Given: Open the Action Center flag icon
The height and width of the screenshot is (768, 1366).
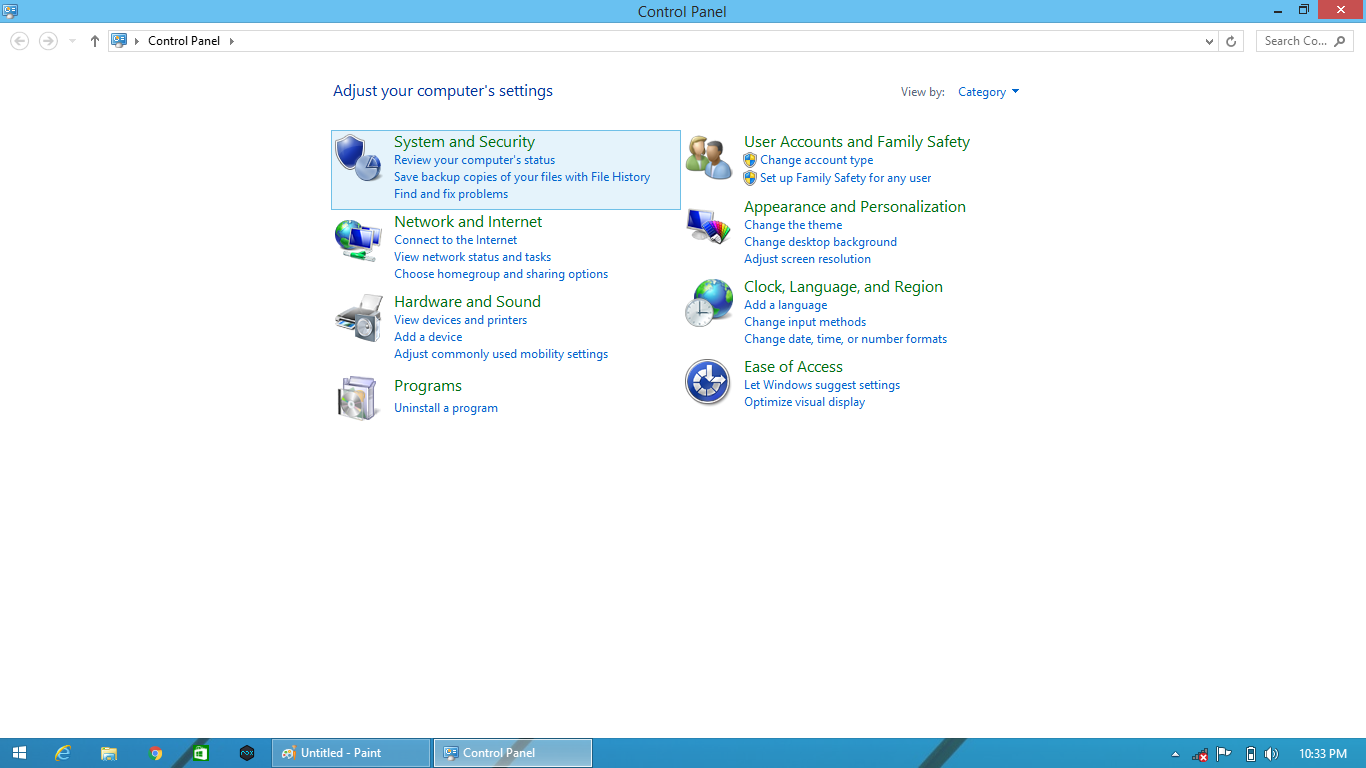Looking at the screenshot, I should click(1224, 754).
